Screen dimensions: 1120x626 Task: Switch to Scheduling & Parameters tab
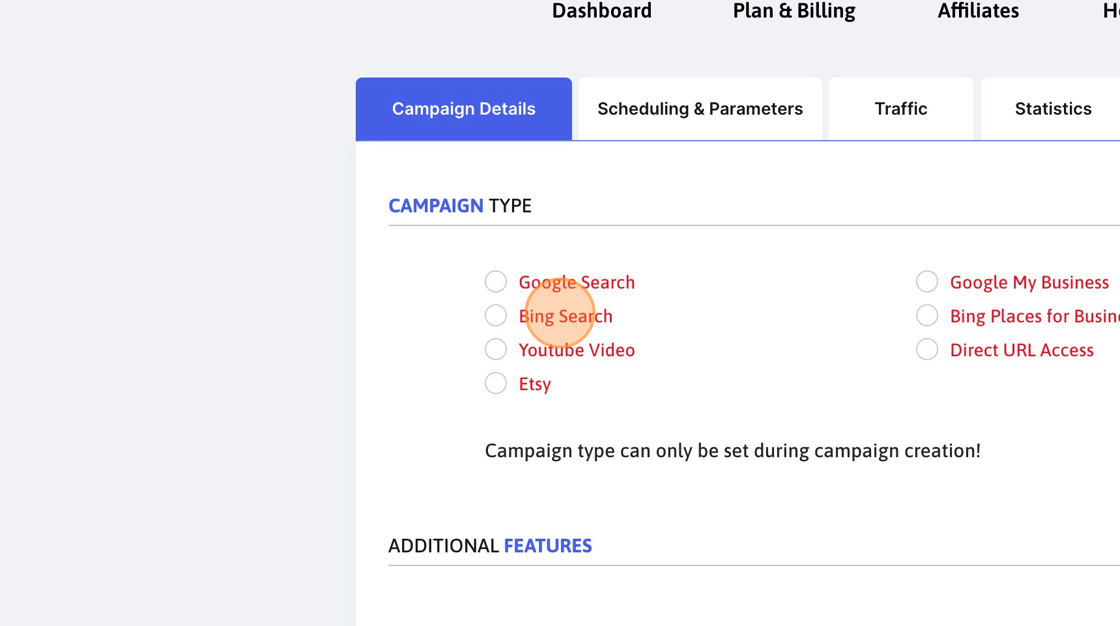[700, 109]
